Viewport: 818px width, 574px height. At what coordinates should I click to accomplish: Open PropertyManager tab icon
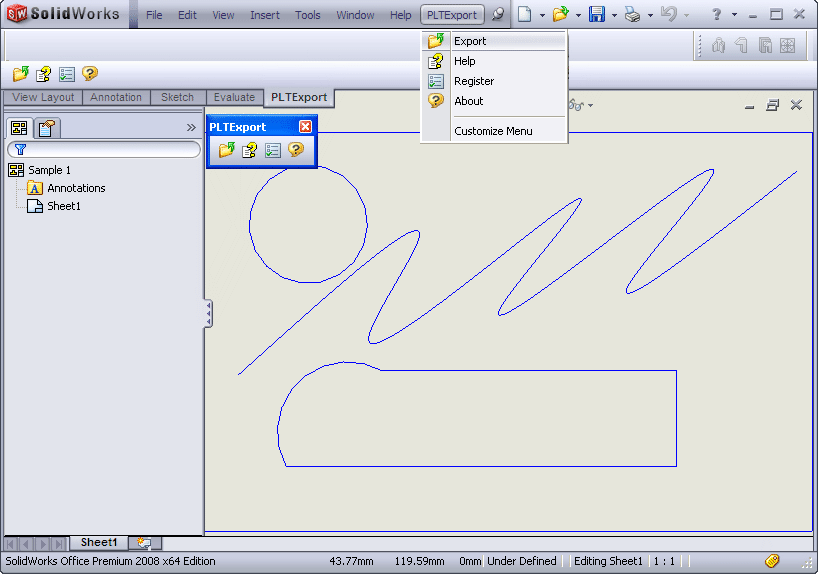[x=46, y=128]
